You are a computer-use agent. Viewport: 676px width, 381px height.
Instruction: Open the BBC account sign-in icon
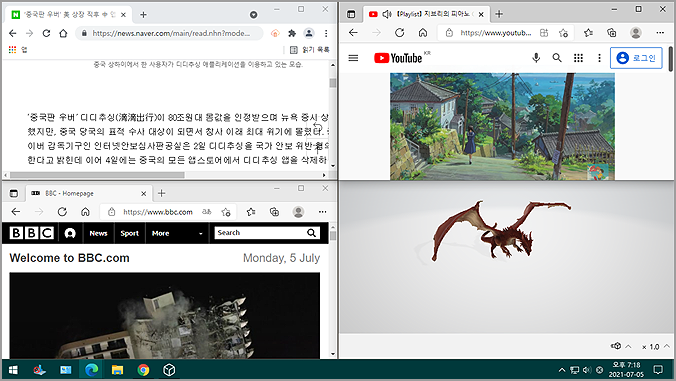point(70,233)
